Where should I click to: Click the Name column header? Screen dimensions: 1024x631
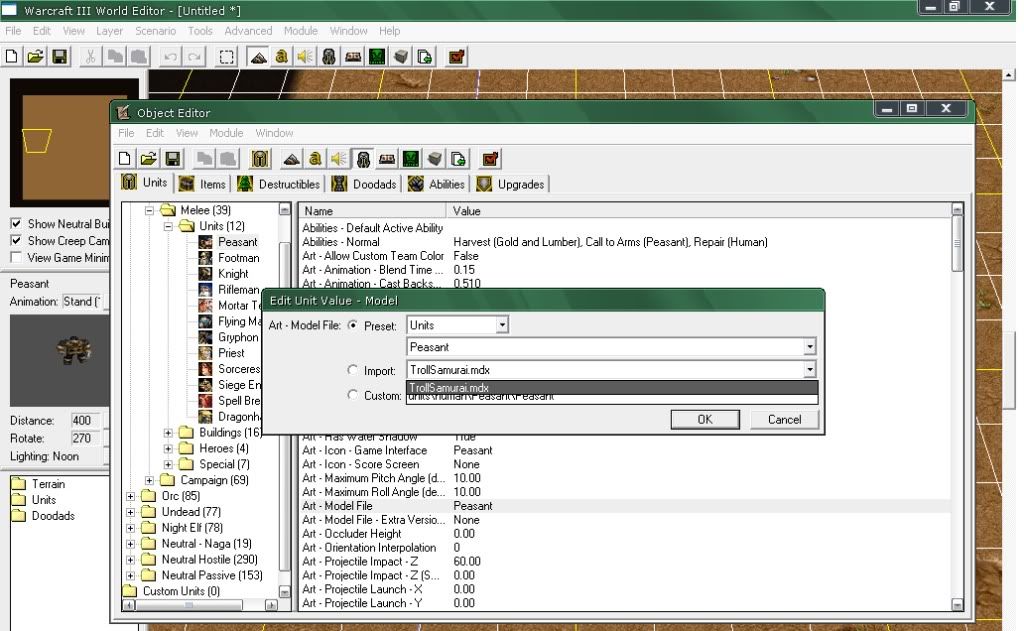click(x=373, y=211)
